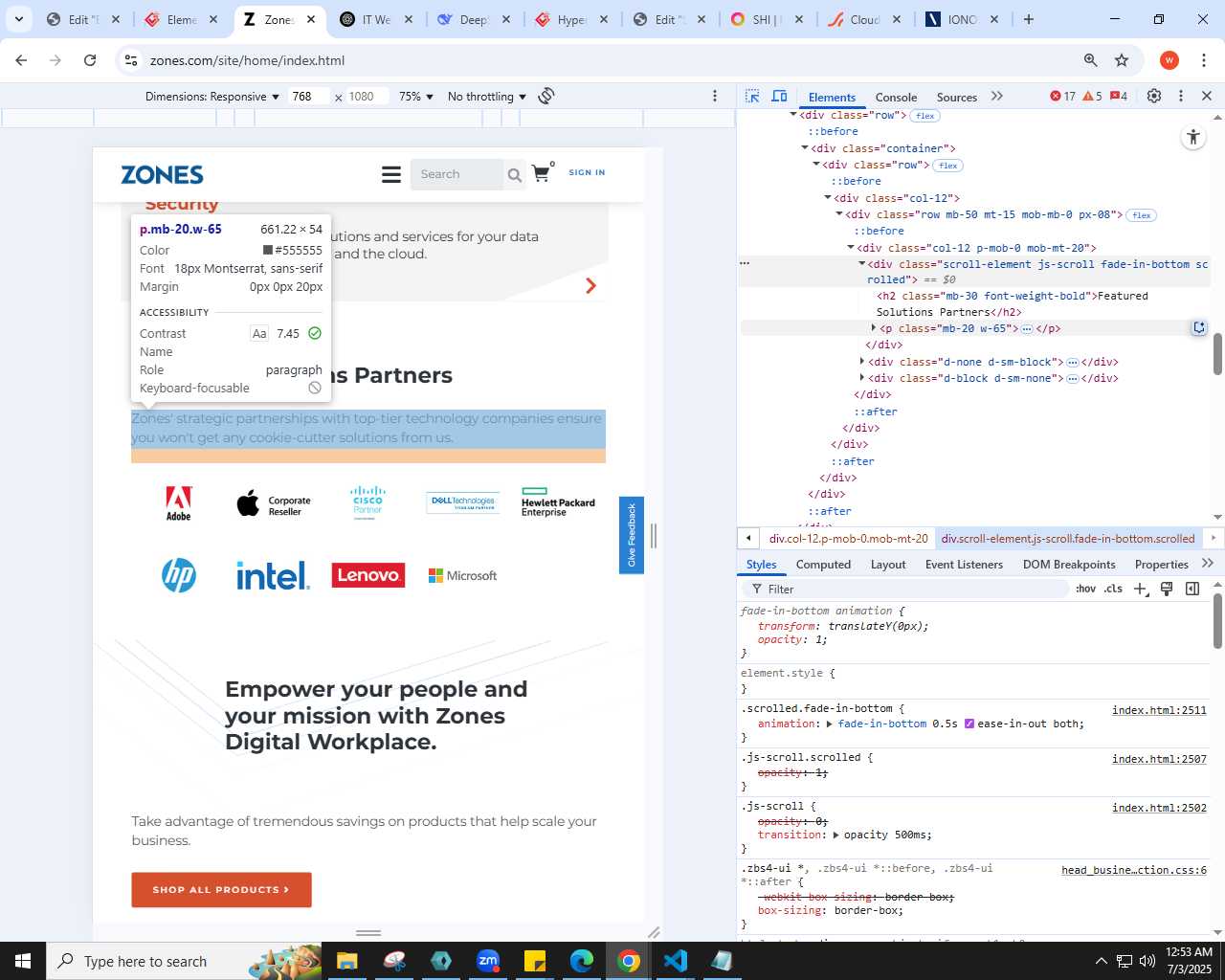Switch to the Console tab

point(896,97)
